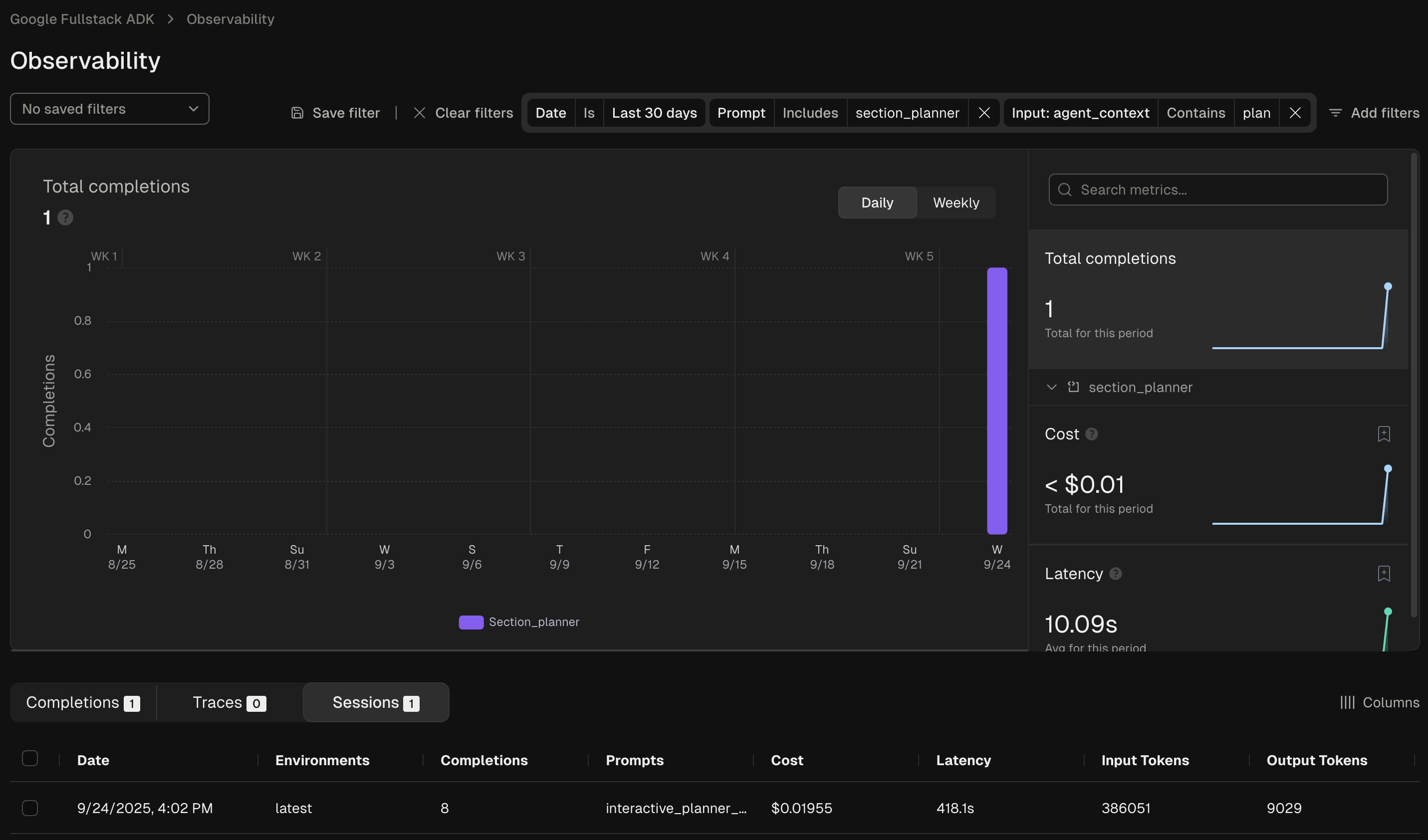Open the Traces tab
The height and width of the screenshot is (840, 1428).
pyautogui.click(x=229, y=702)
